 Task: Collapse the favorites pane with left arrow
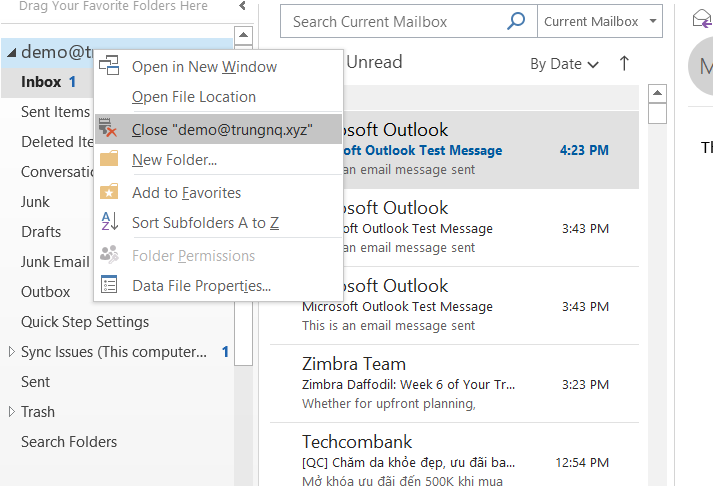tap(242, 5)
